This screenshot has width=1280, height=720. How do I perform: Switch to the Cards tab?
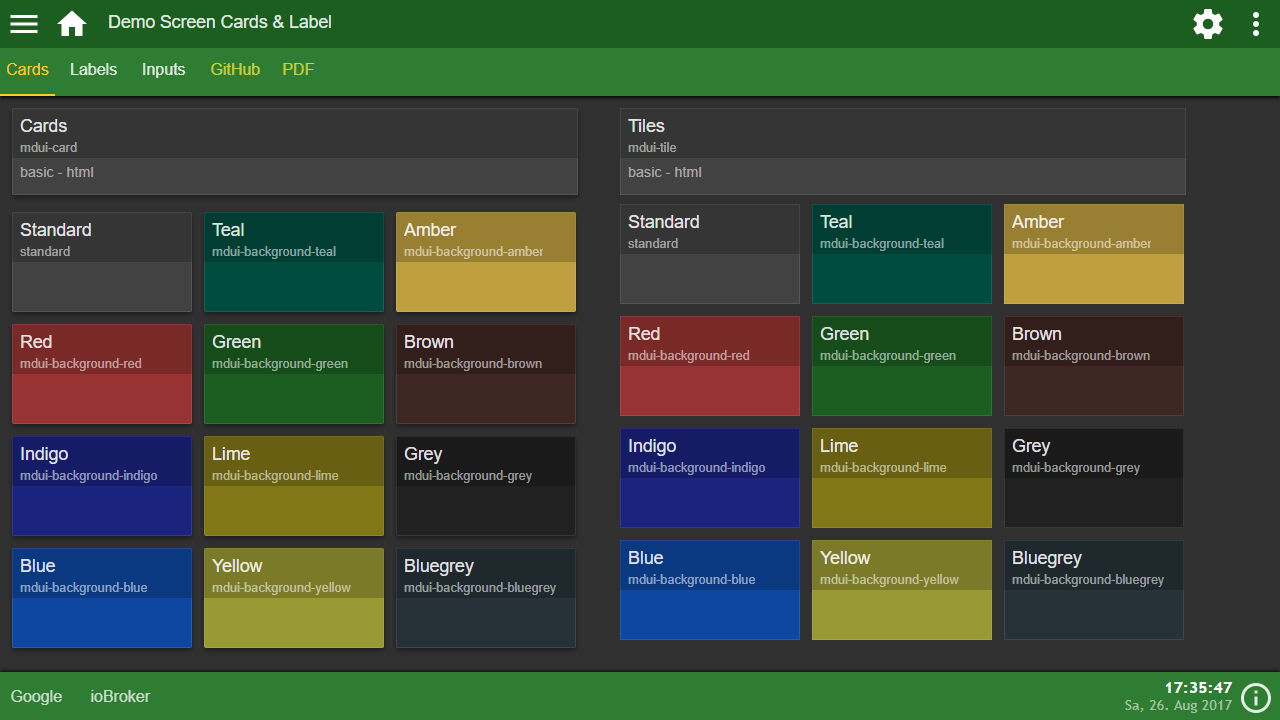(x=27, y=70)
